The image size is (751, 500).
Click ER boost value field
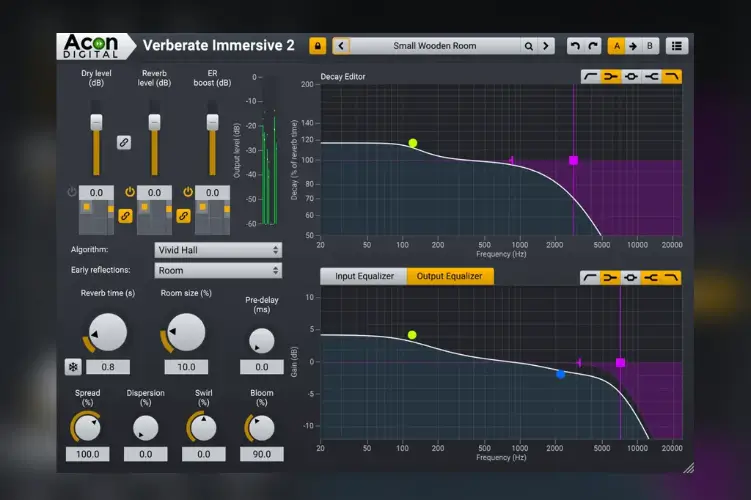click(x=212, y=193)
